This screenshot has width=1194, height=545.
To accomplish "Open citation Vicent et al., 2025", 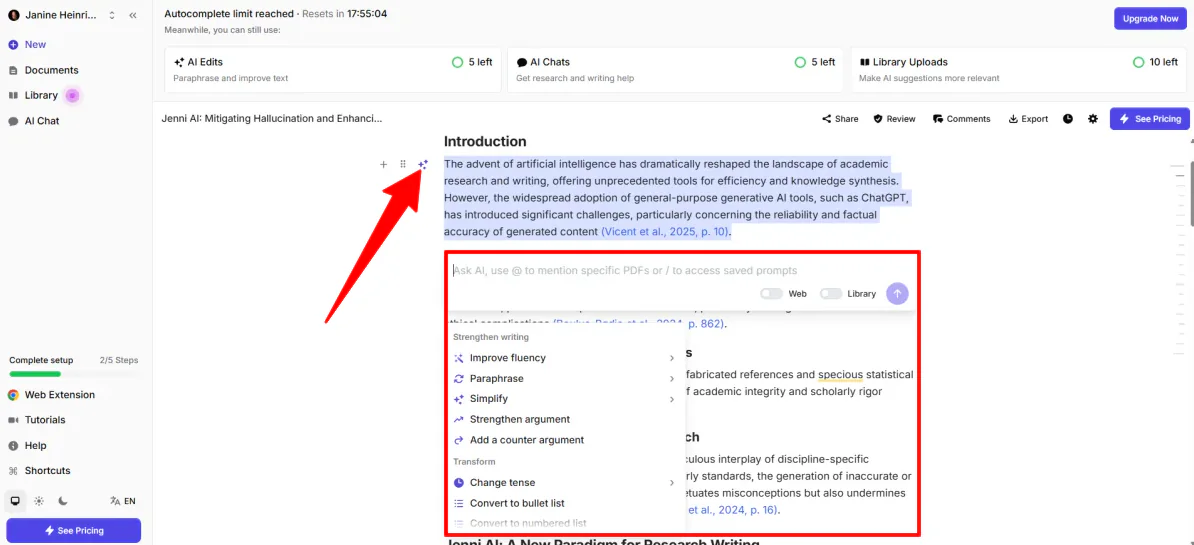I will tap(665, 232).
